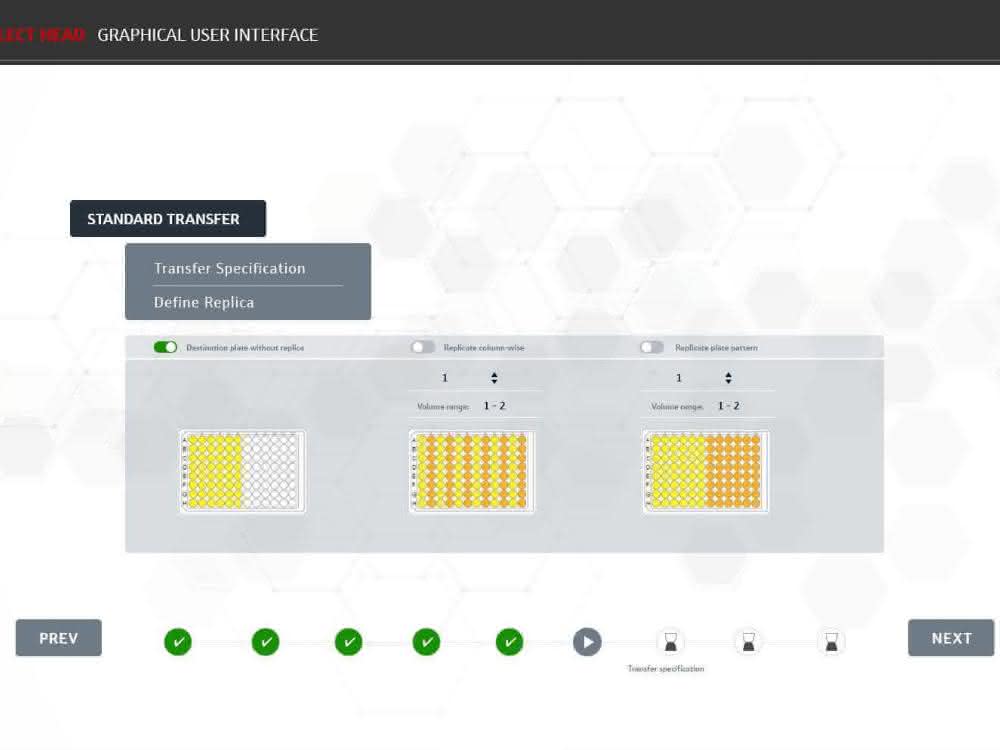This screenshot has height=750, width=1000.
Task: Select the plate pattern replicate thumbnail
Action: click(705, 471)
